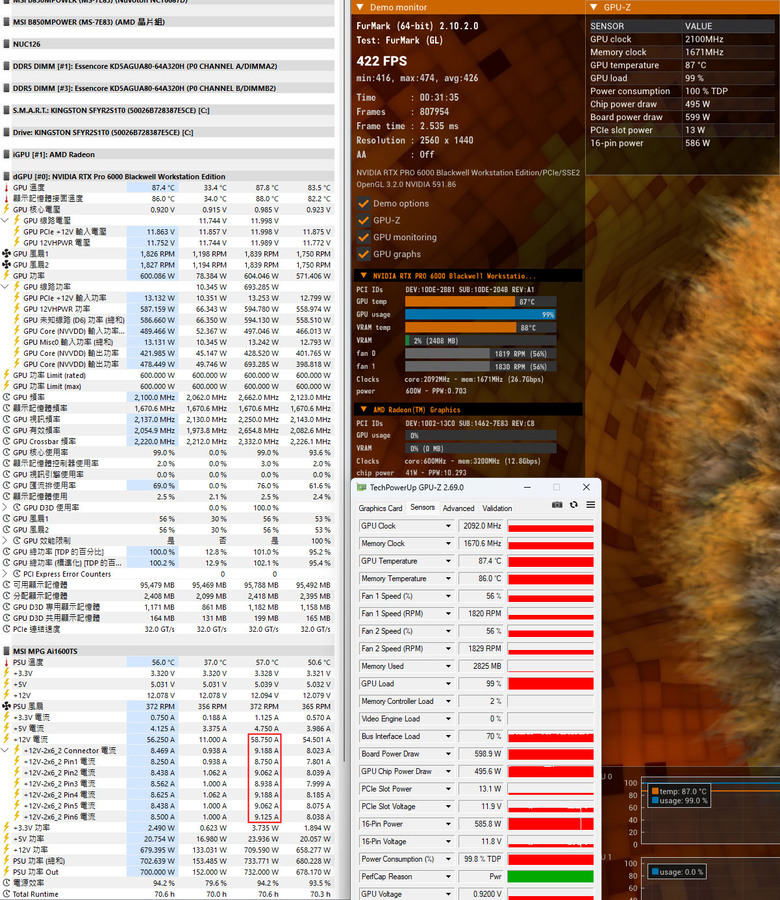Click the FurMark GPU usage blue bar
Screen dimensions: 780x900
point(480,314)
